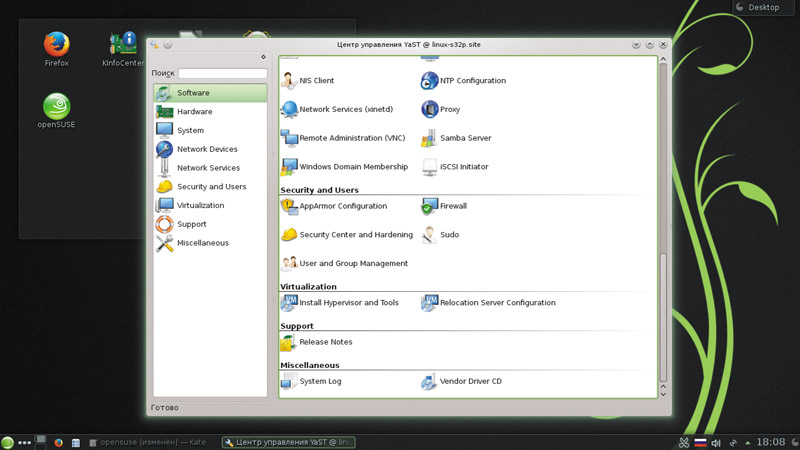Open the Desktop toolbox button
This screenshot has width=800, height=450.
(763, 7)
